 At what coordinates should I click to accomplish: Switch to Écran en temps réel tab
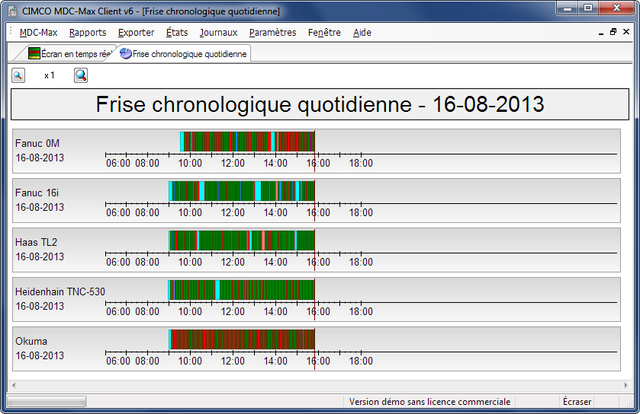pos(69,53)
